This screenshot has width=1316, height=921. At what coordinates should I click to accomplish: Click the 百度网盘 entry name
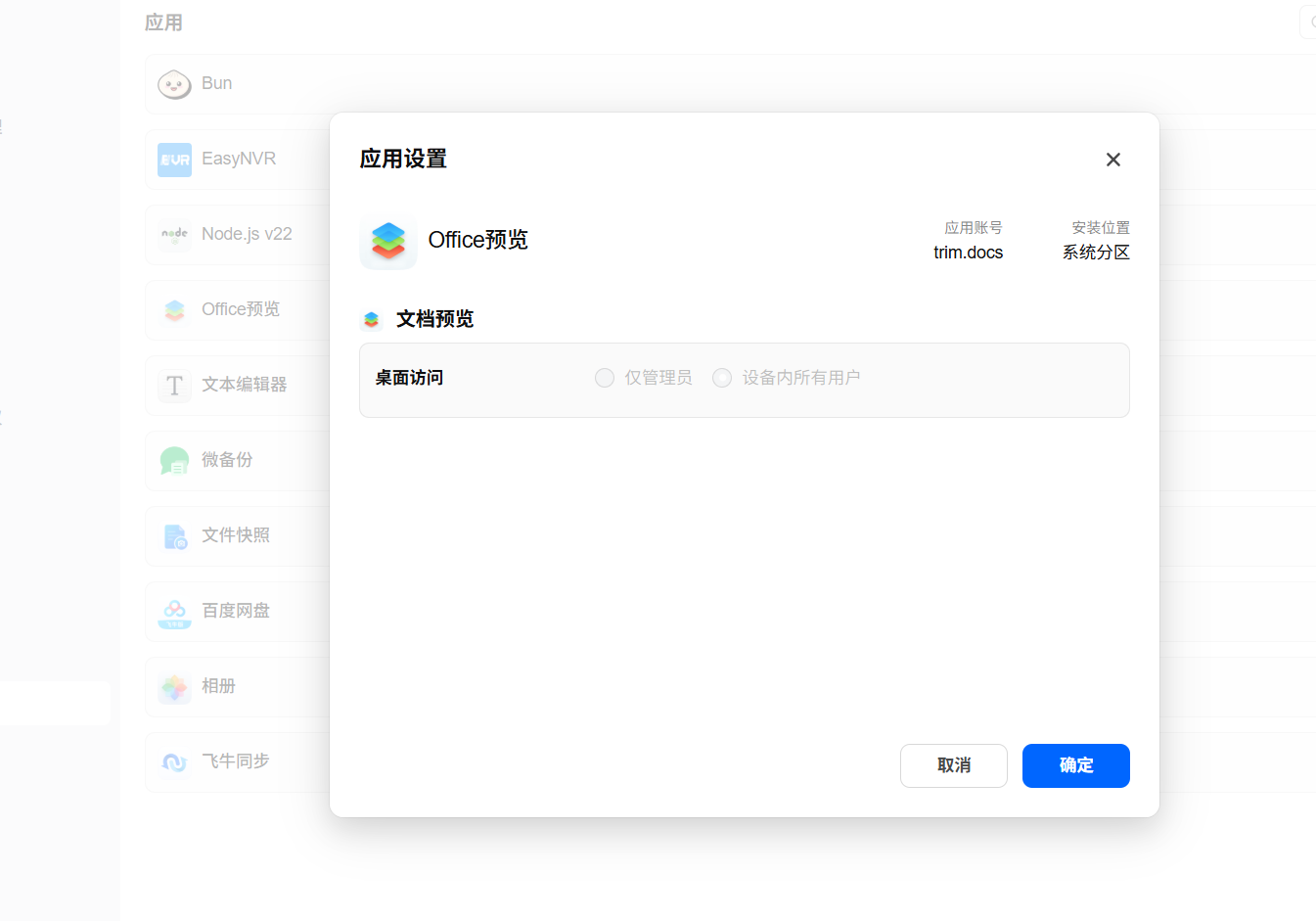(x=236, y=611)
